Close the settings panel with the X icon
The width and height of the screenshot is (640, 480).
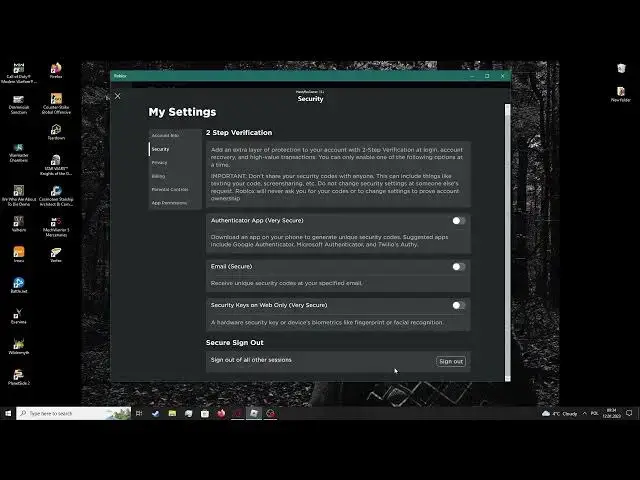(x=118, y=96)
